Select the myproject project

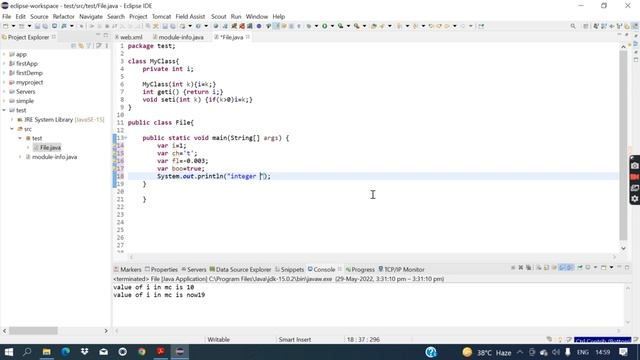tap(29, 82)
